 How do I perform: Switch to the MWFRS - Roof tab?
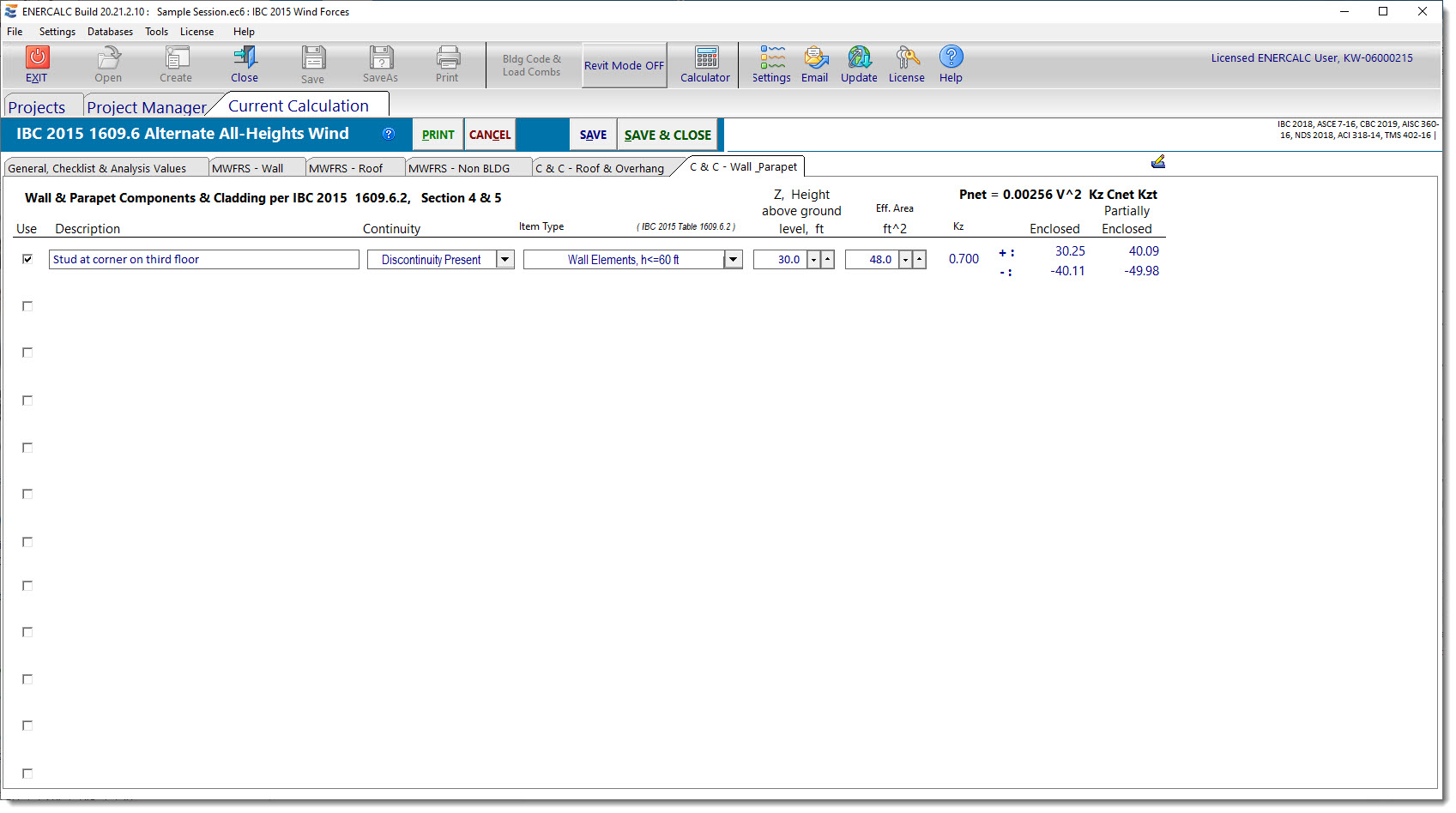[346, 168]
